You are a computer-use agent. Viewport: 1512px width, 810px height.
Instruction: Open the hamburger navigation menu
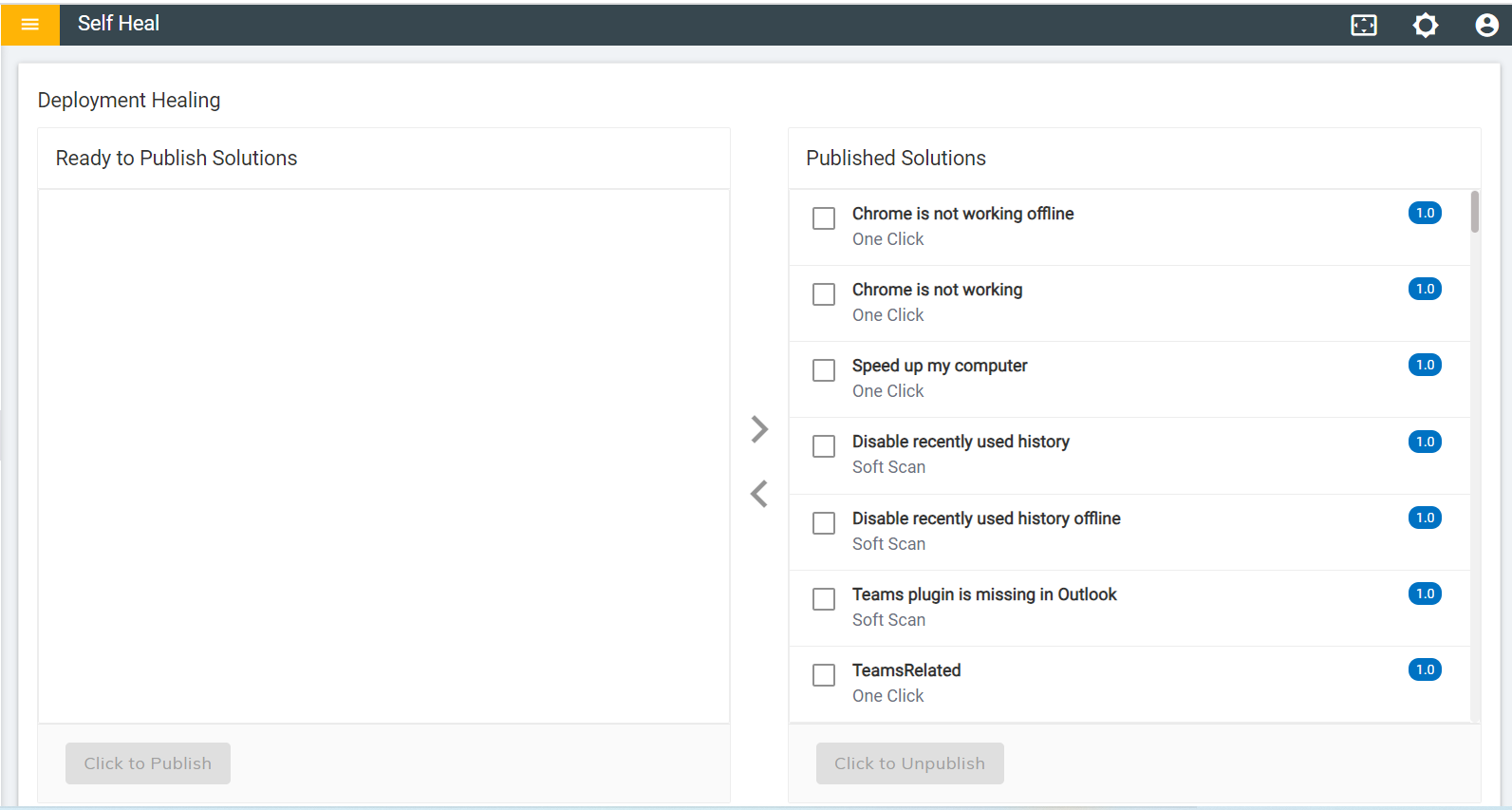pyautogui.click(x=29, y=25)
